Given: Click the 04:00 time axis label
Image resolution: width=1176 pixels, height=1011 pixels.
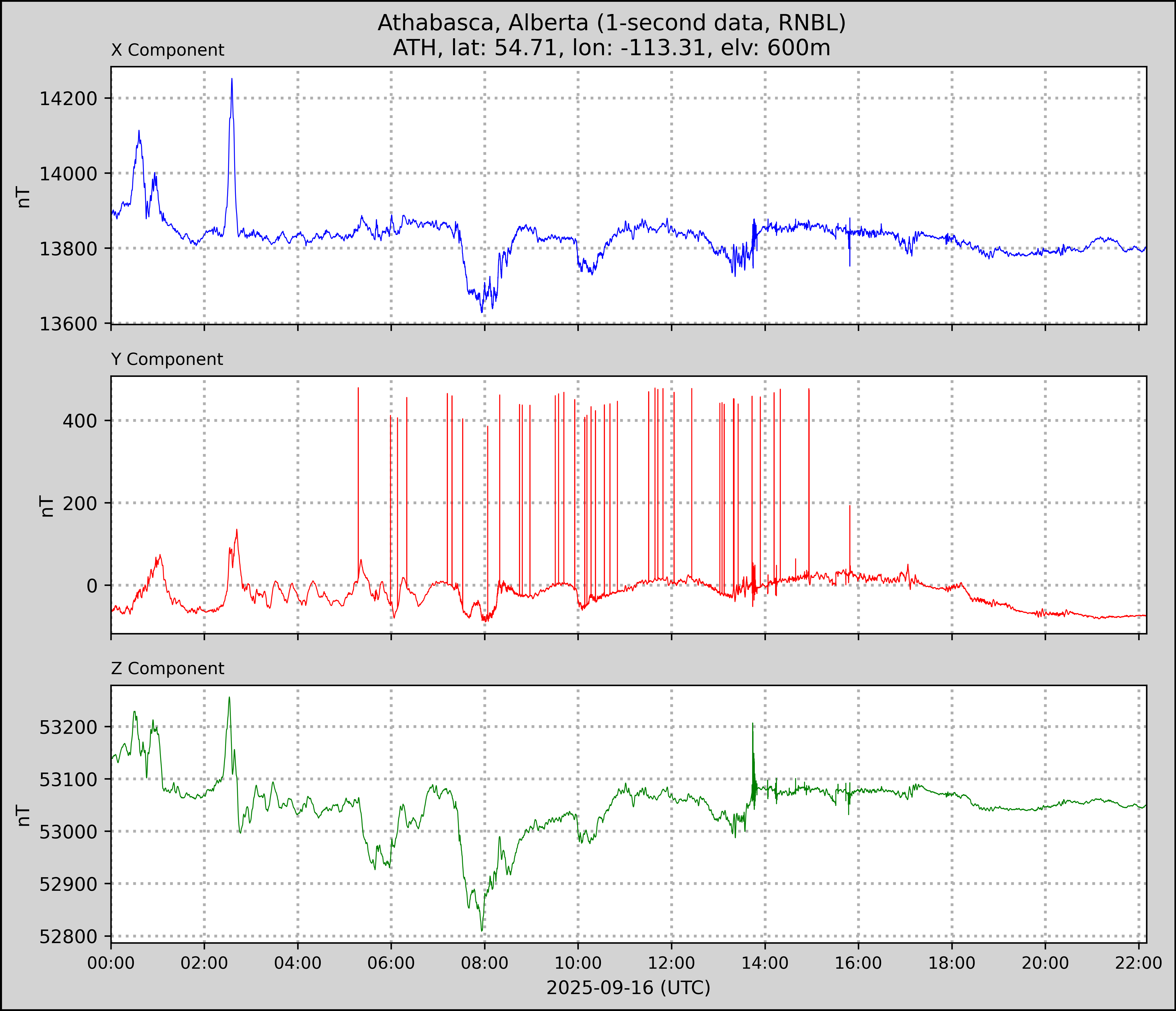Looking at the screenshot, I should [x=298, y=963].
